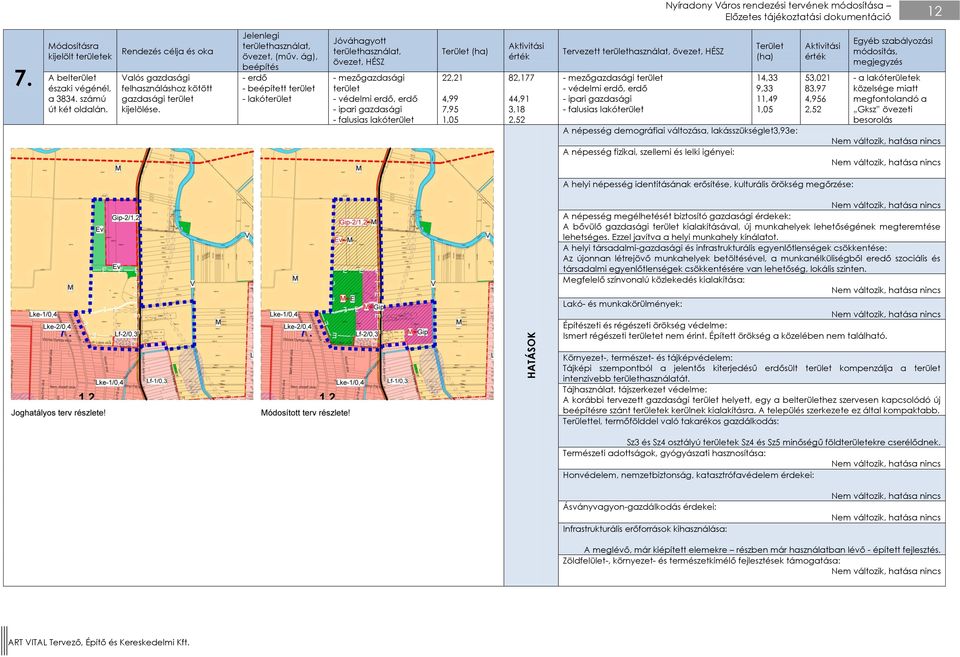Click the pink 'Gip-2/1,2' zone in the left map
This screenshot has height=657, width=960.
pos(123,232)
